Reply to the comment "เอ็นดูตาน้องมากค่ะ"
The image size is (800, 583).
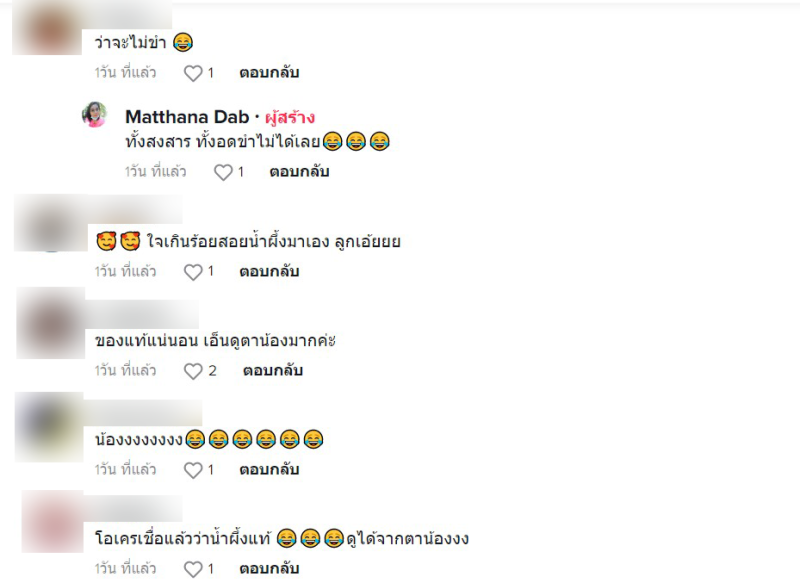point(272,370)
